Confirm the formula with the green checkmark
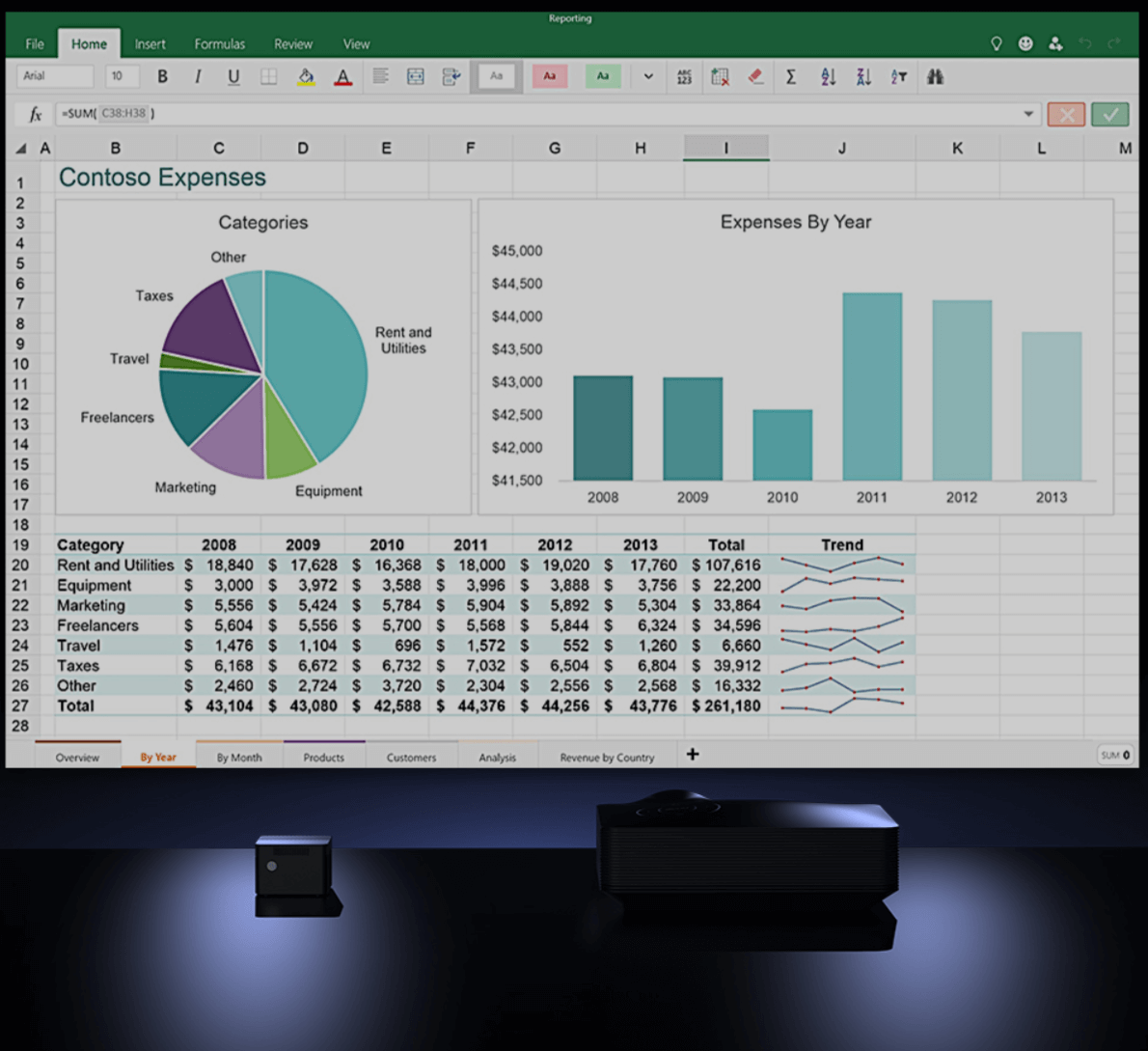The width and height of the screenshot is (1148, 1051). (1110, 114)
